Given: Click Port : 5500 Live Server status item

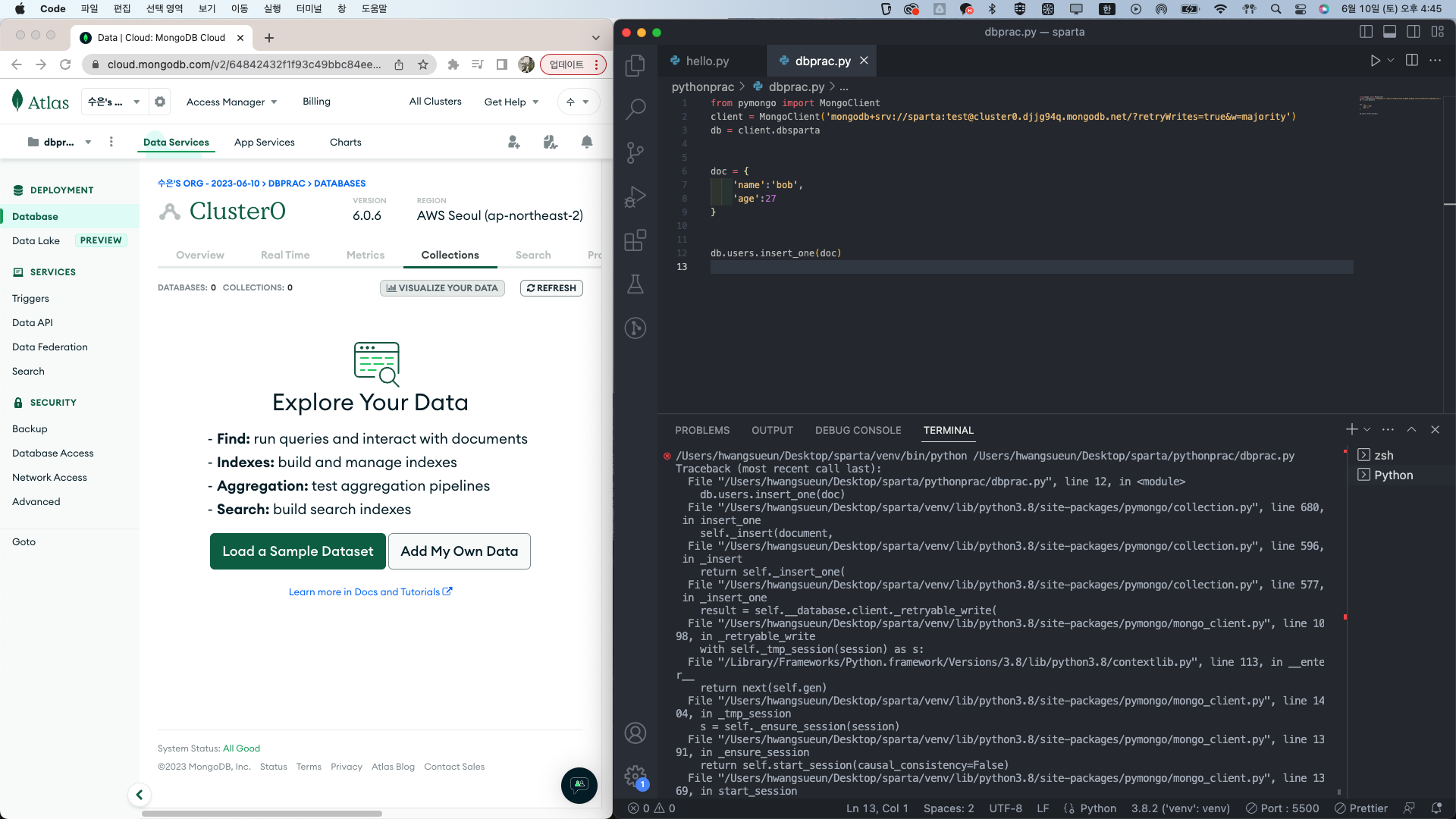Looking at the screenshot, I should coord(1283,808).
